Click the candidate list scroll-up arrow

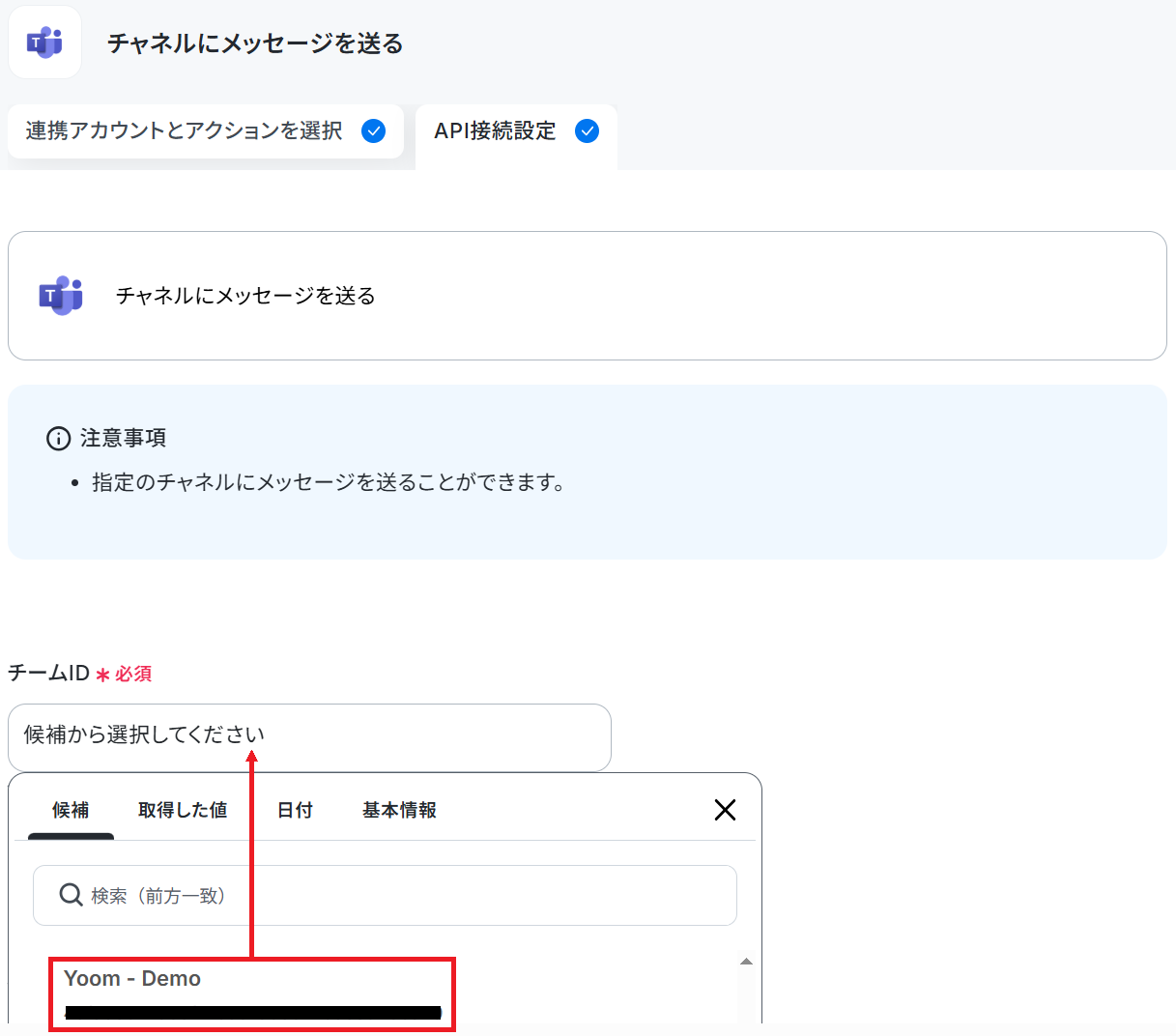[746, 962]
